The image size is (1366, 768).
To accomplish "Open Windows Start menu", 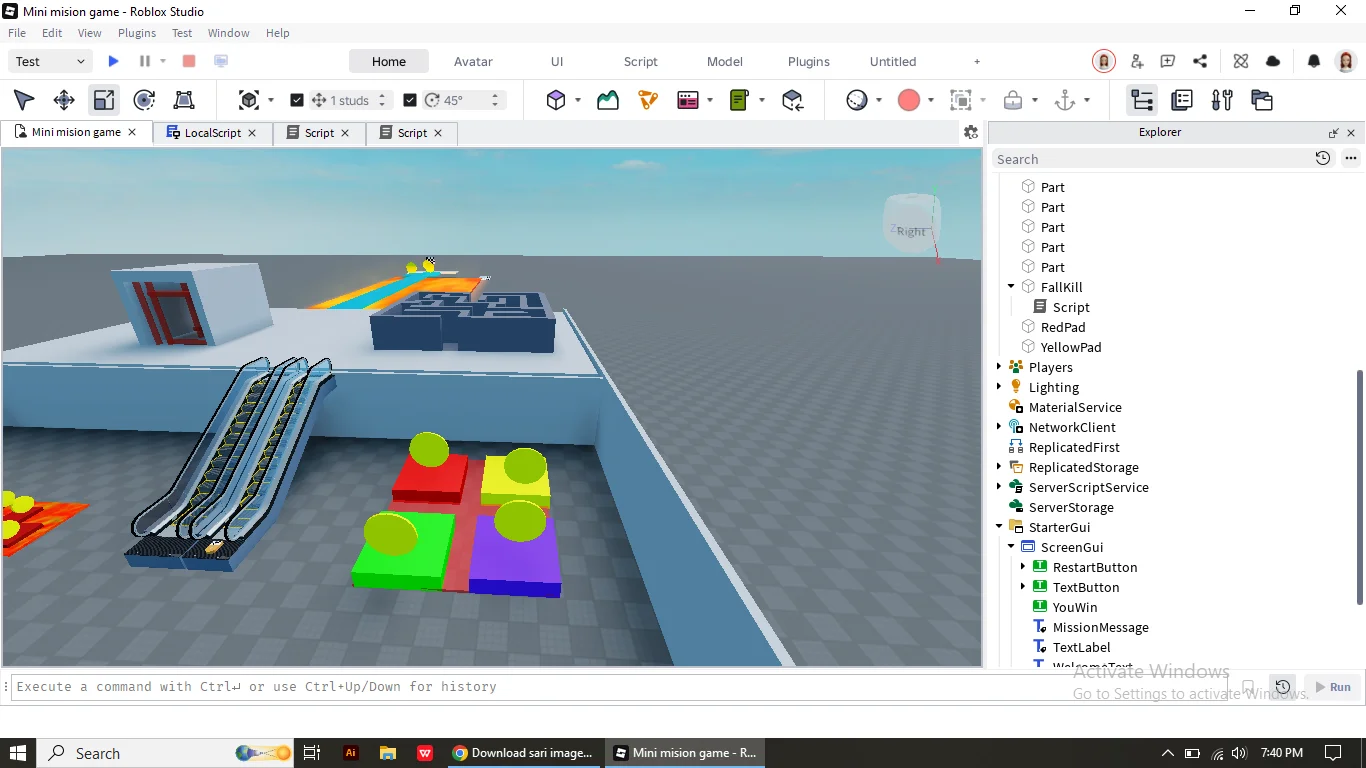I will (18, 753).
